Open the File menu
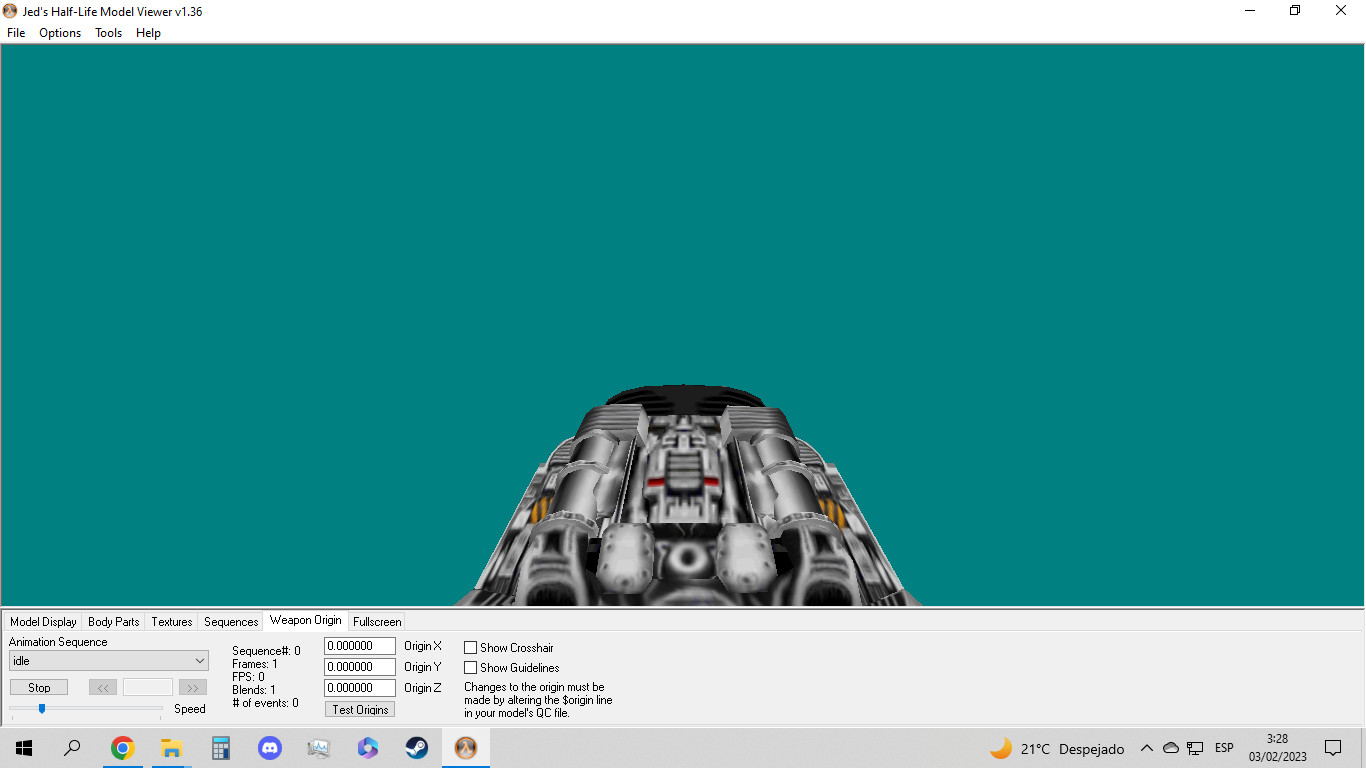 point(16,33)
